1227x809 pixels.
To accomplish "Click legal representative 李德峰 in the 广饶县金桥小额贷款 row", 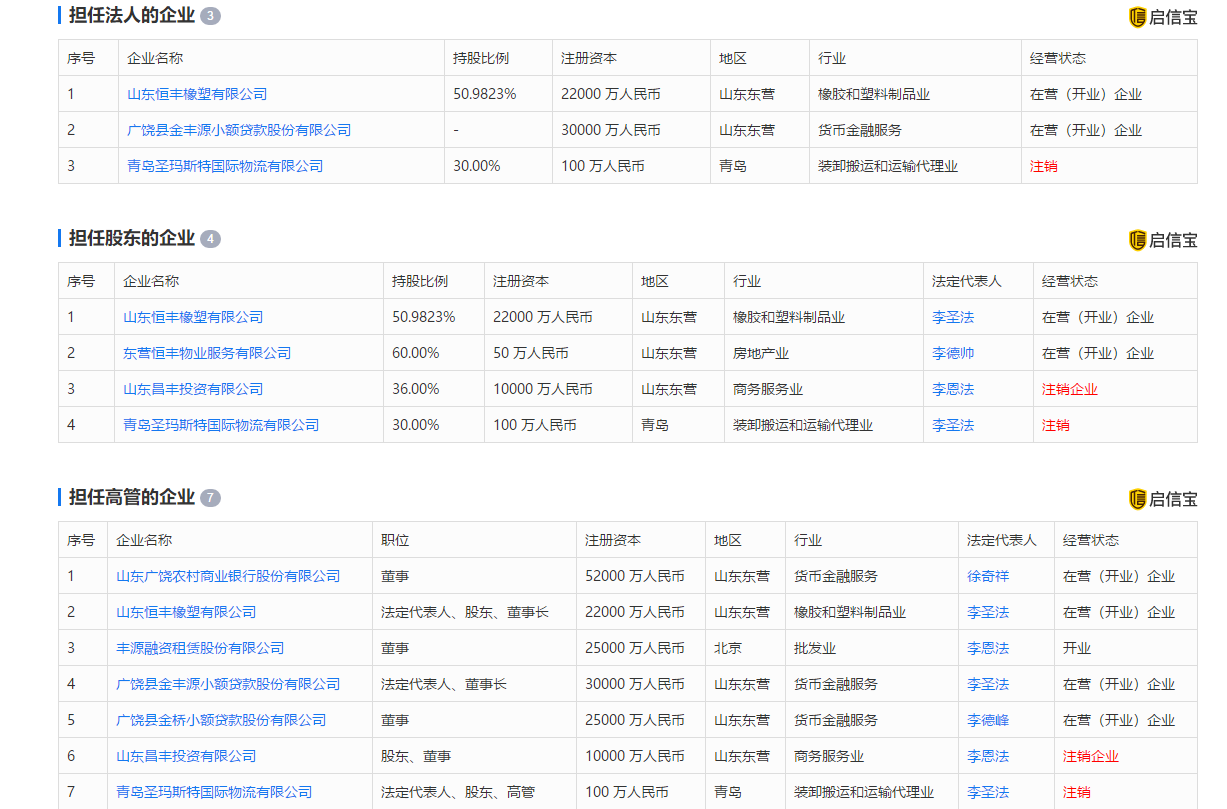I will (988, 720).
